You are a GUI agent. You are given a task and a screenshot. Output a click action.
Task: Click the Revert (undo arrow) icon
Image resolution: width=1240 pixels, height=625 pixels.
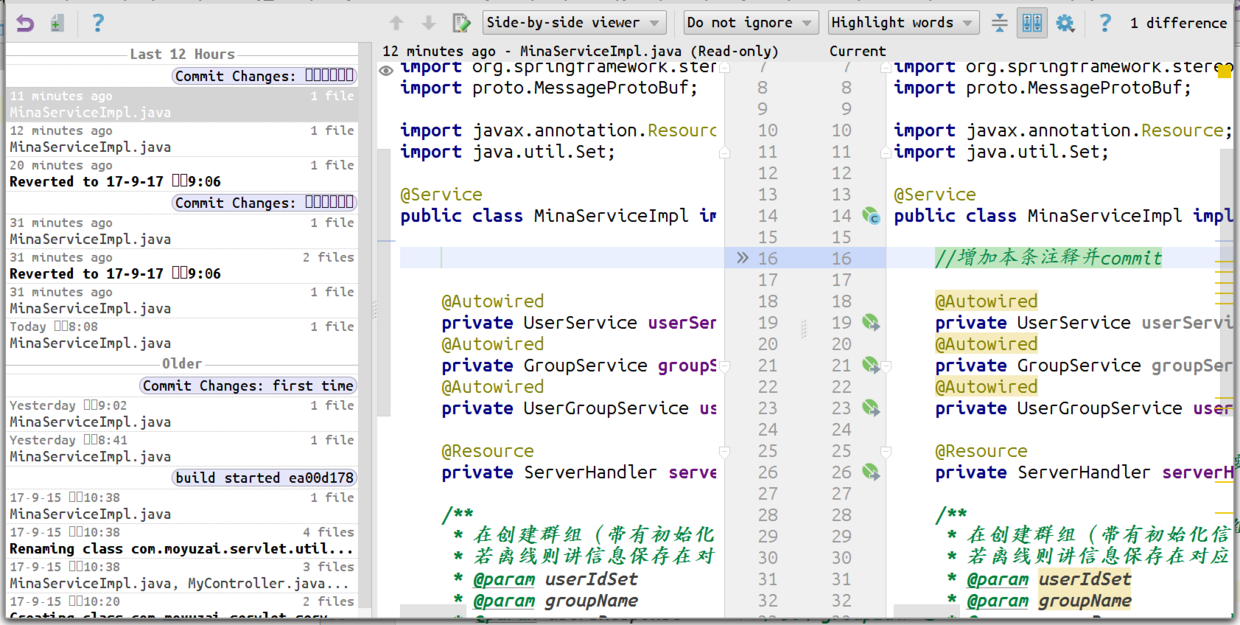coord(25,23)
